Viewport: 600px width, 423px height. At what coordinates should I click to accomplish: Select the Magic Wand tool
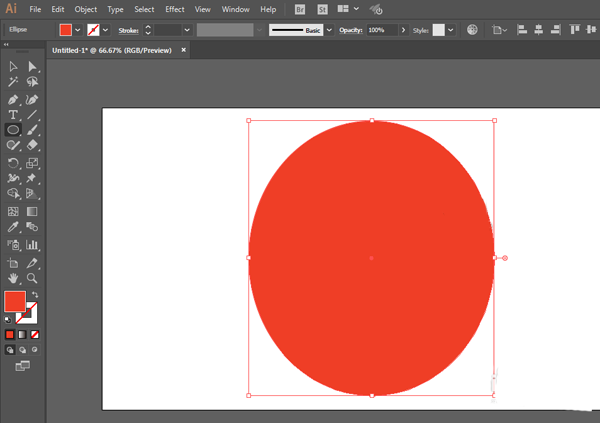click(13, 83)
